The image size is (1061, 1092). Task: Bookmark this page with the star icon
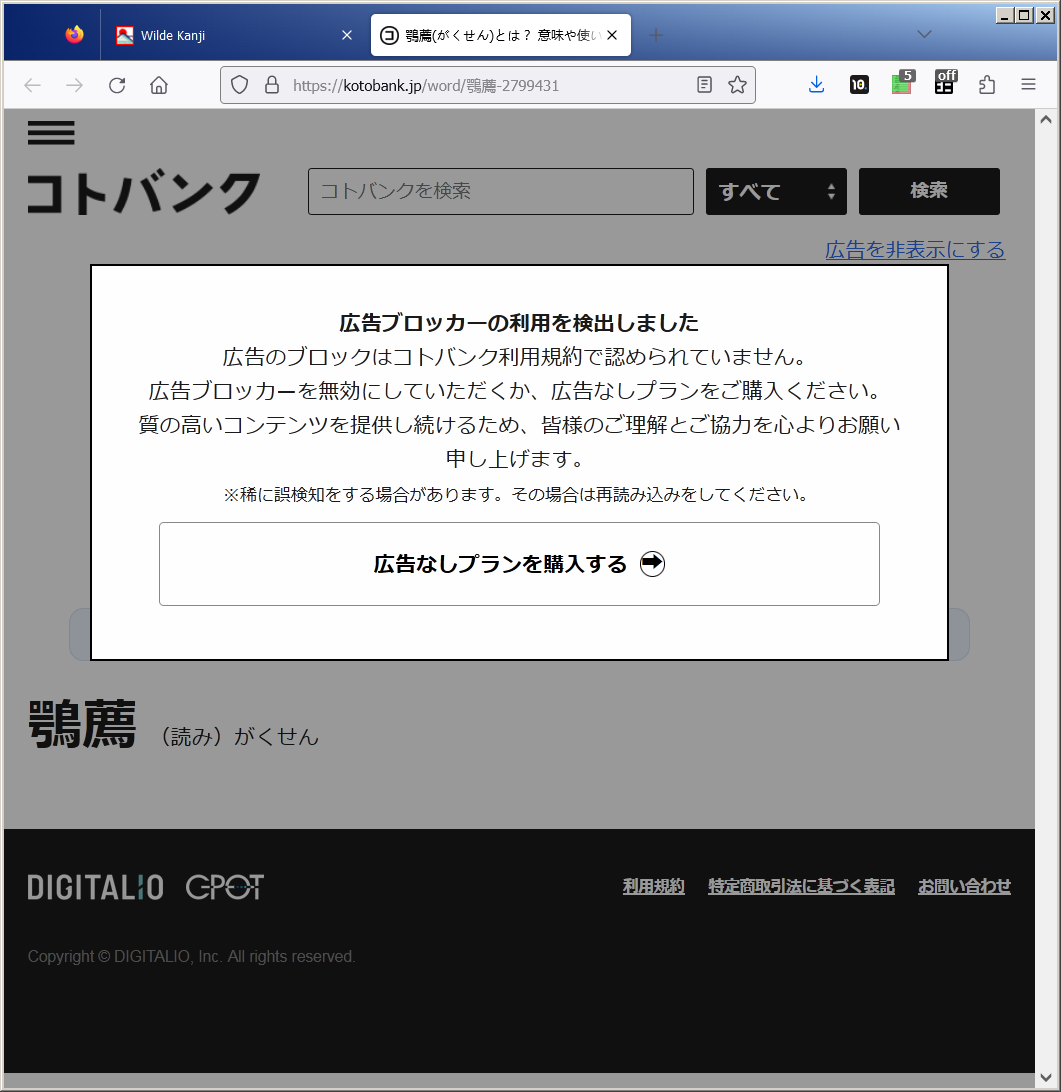[737, 85]
